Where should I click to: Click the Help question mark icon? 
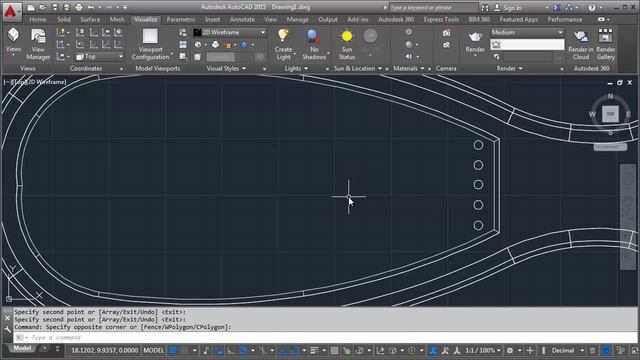[591, 7]
